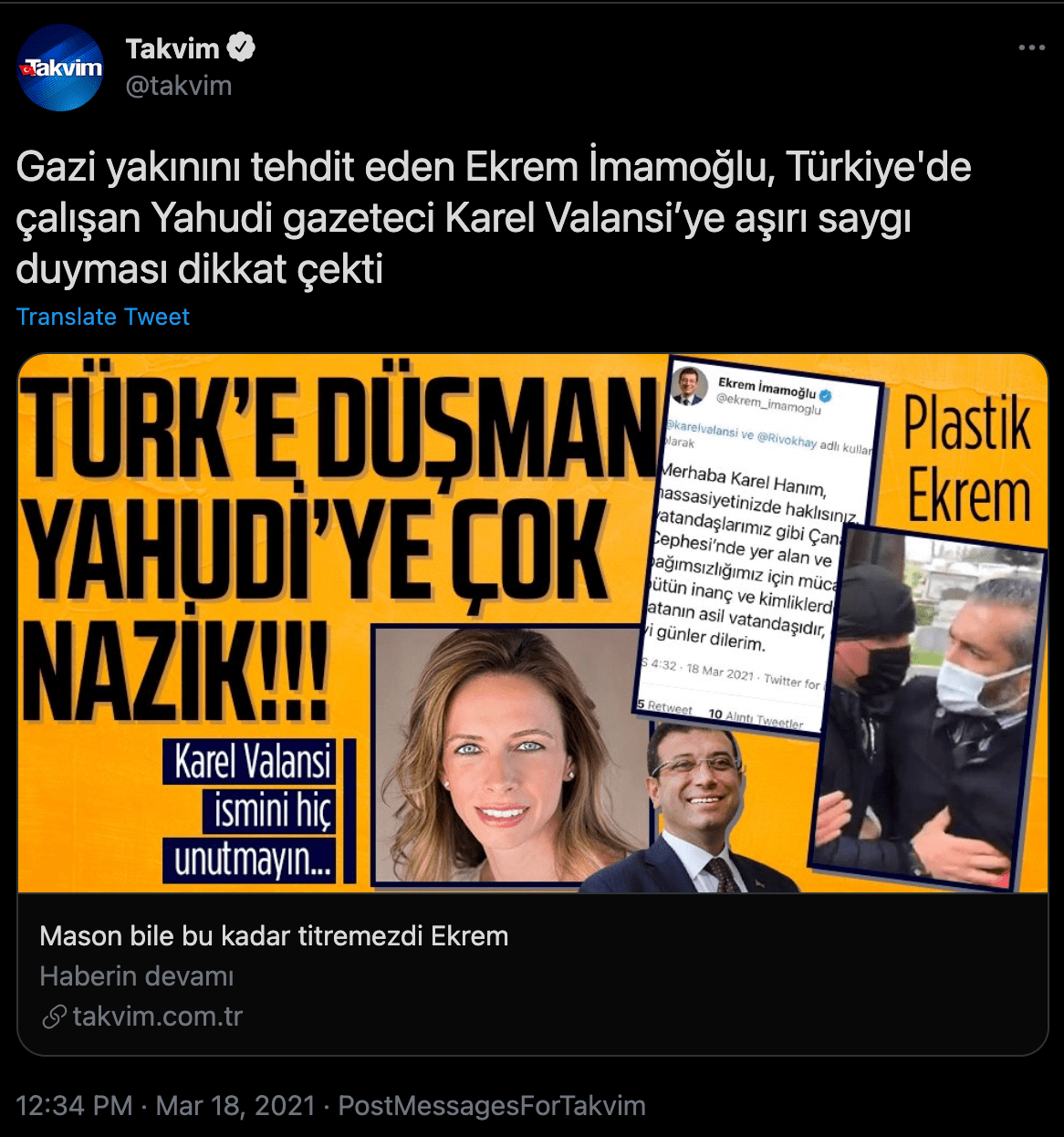Click the Plastik Ekrem caption in the image
This screenshot has width=1064, height=1137.
967,461
